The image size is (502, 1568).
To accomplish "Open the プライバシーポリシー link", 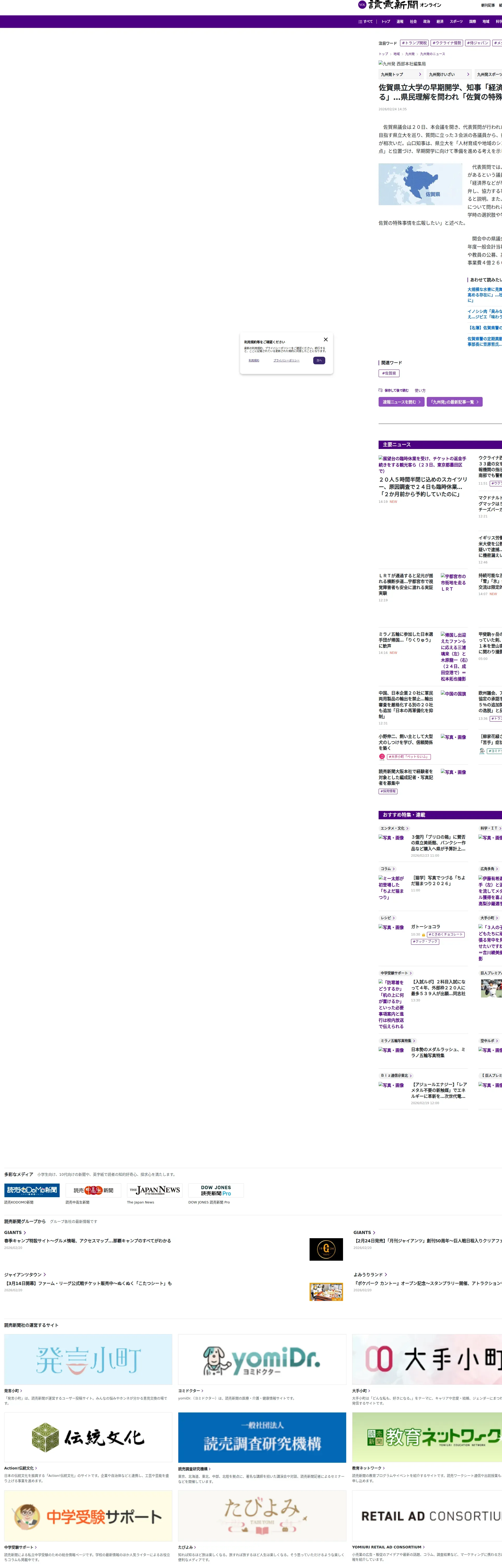I will pos(286,360).
